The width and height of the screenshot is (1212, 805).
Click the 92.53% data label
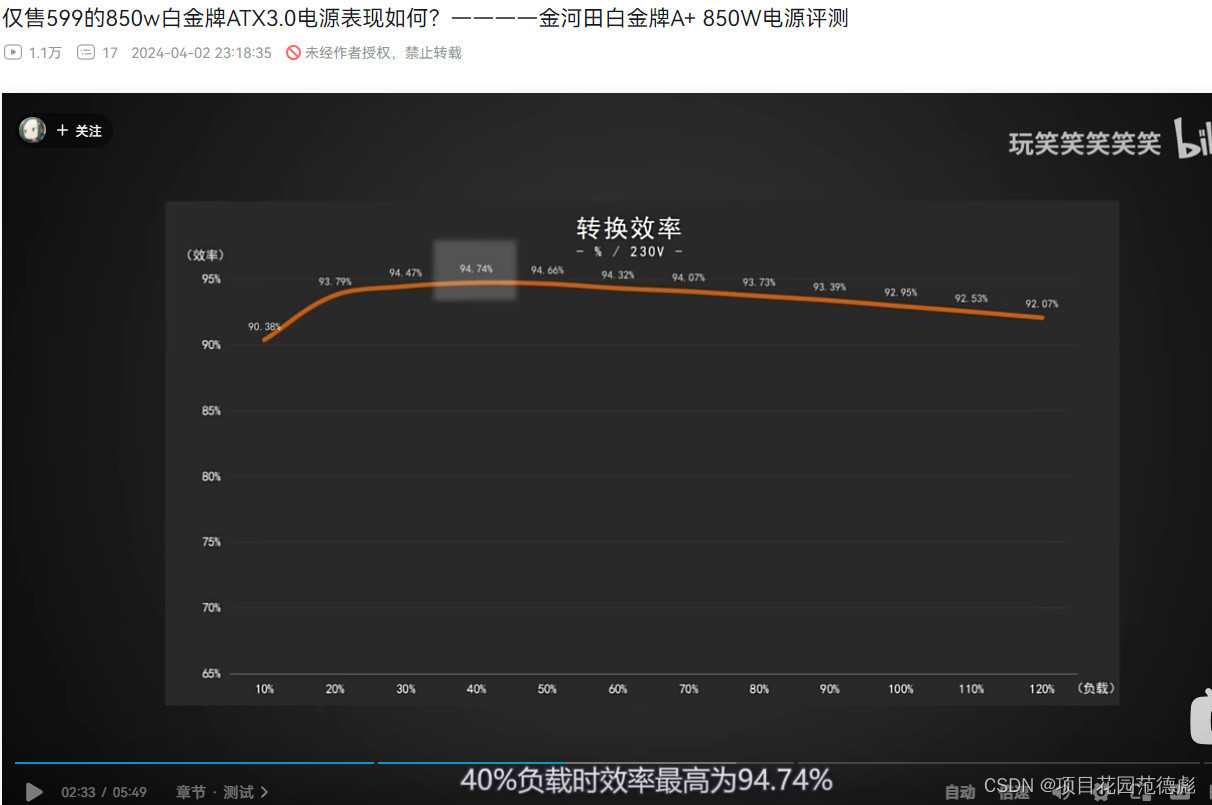(x=971, y=298)
